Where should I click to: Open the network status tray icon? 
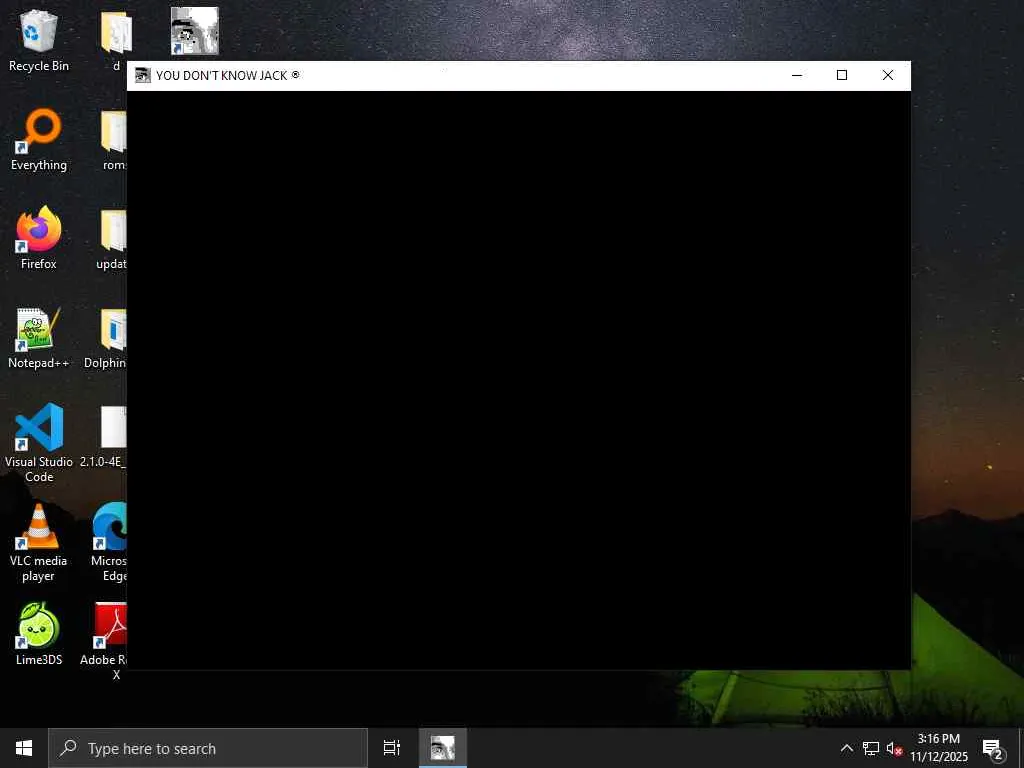click(x=871, y=748)
